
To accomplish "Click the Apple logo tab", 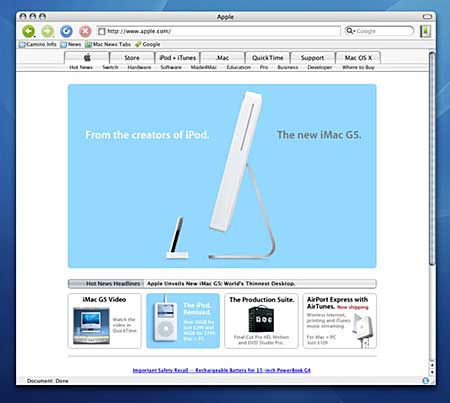I will pyautogui.click(x=87, y=58).
